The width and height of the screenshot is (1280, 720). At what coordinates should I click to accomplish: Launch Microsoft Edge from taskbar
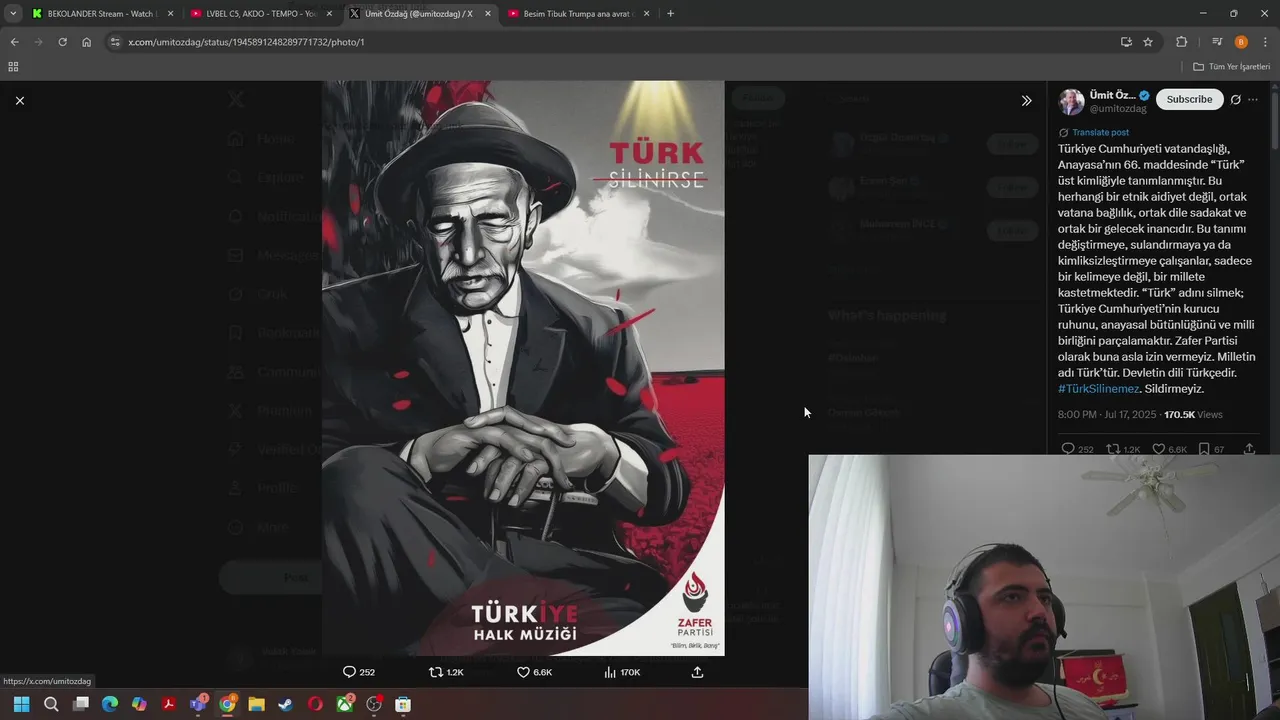[x=110, y=704]
